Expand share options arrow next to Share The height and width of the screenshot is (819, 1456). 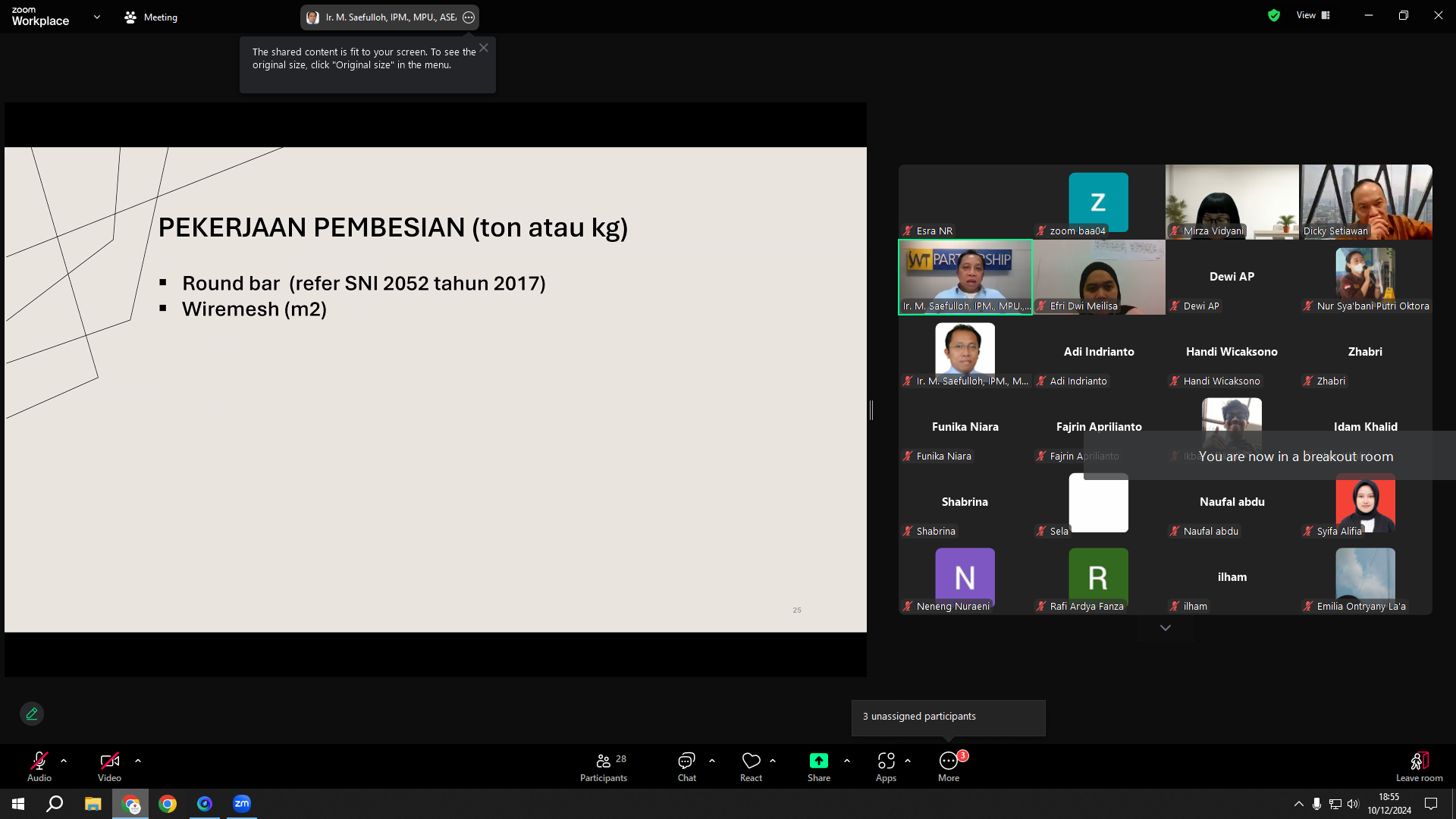click(847, 761)
